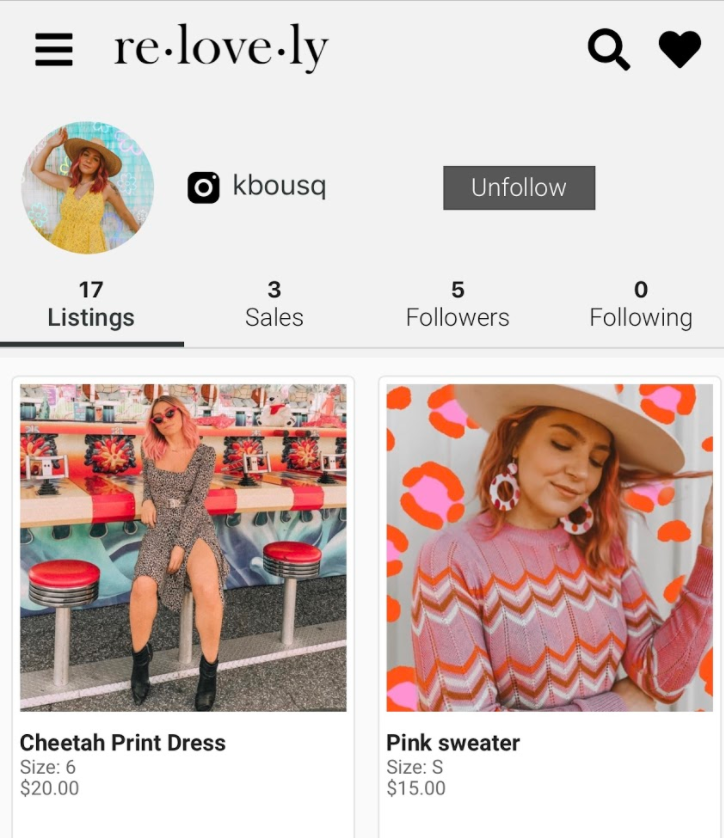Click the Instagram icon beside kbousq
Image resolution: width=724 pixels, height=838 pixels.
[x=203, y=188]
